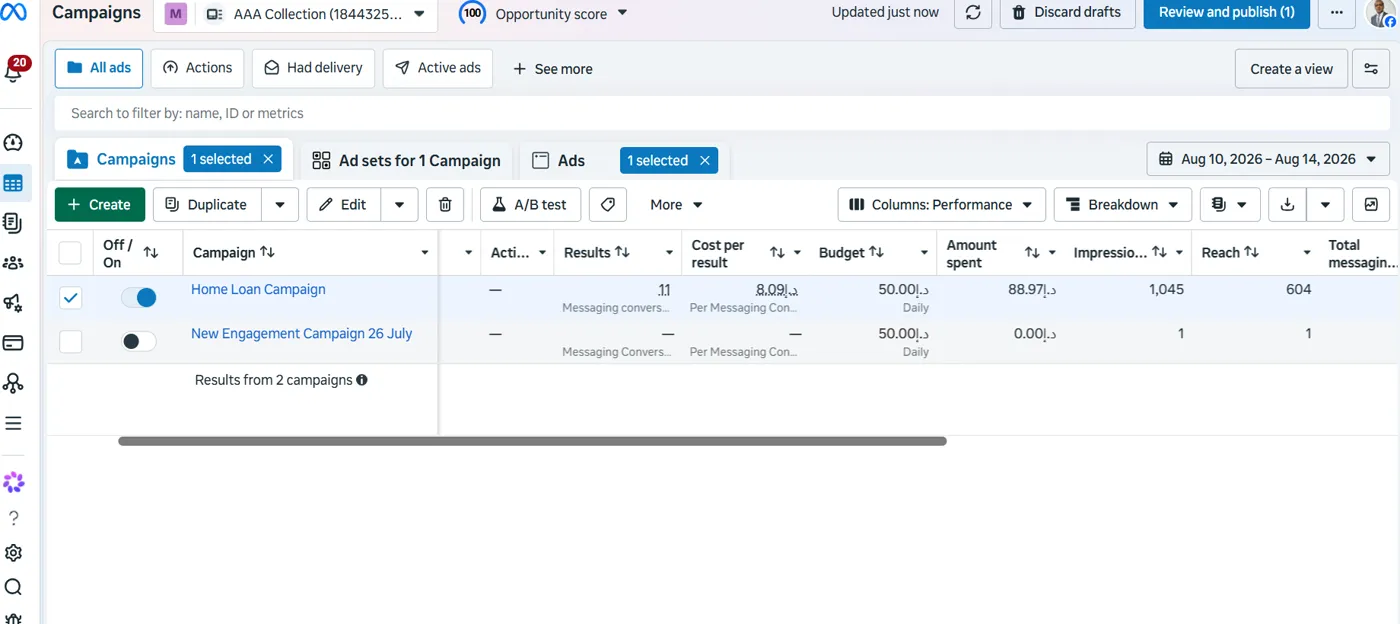Viewport: 1400px width, 624px height.
Task: Click the green Create button
Action: coord(100,205)
